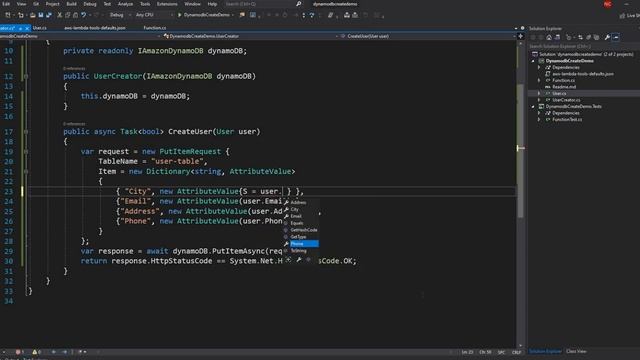Open the CreateUser member navigation dropdown
Image resolution: width=640 pixels, height=360 pixels.
click(x=427, y=36)
